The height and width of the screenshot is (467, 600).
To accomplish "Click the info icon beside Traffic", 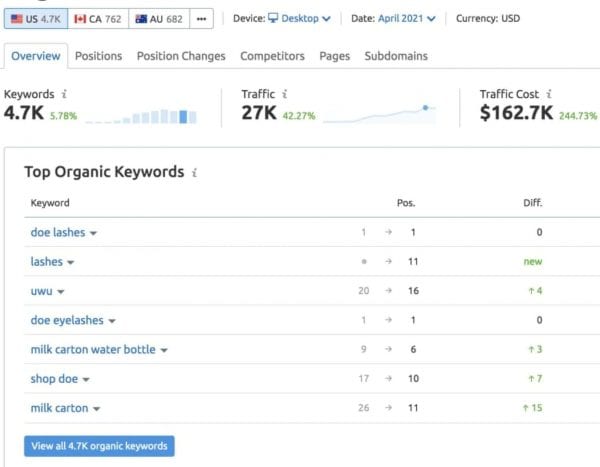I will pyautogui.click(x=285, y=94).
